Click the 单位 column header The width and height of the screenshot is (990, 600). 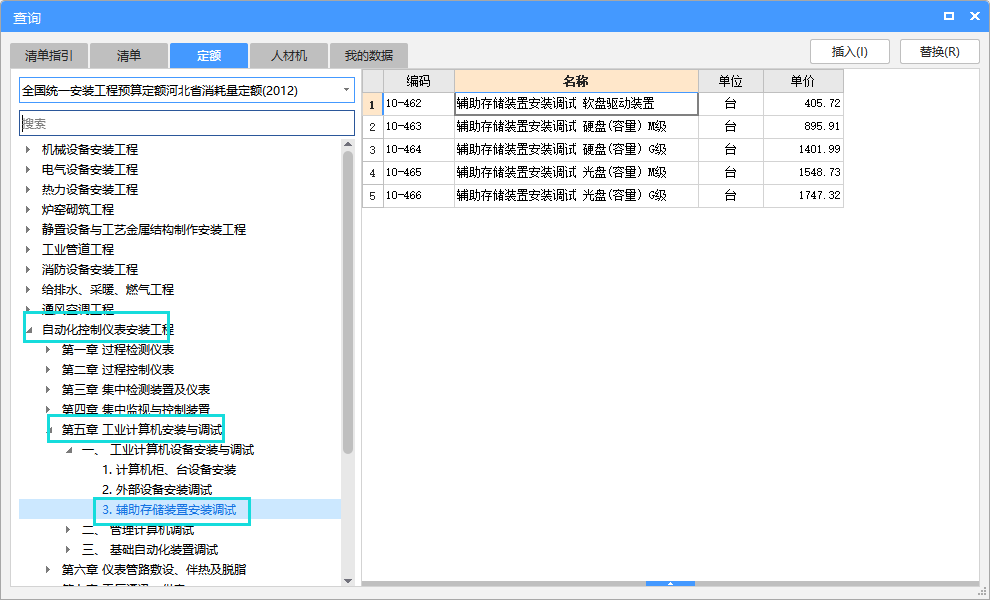pyautogui.click(x=731, y=81)
